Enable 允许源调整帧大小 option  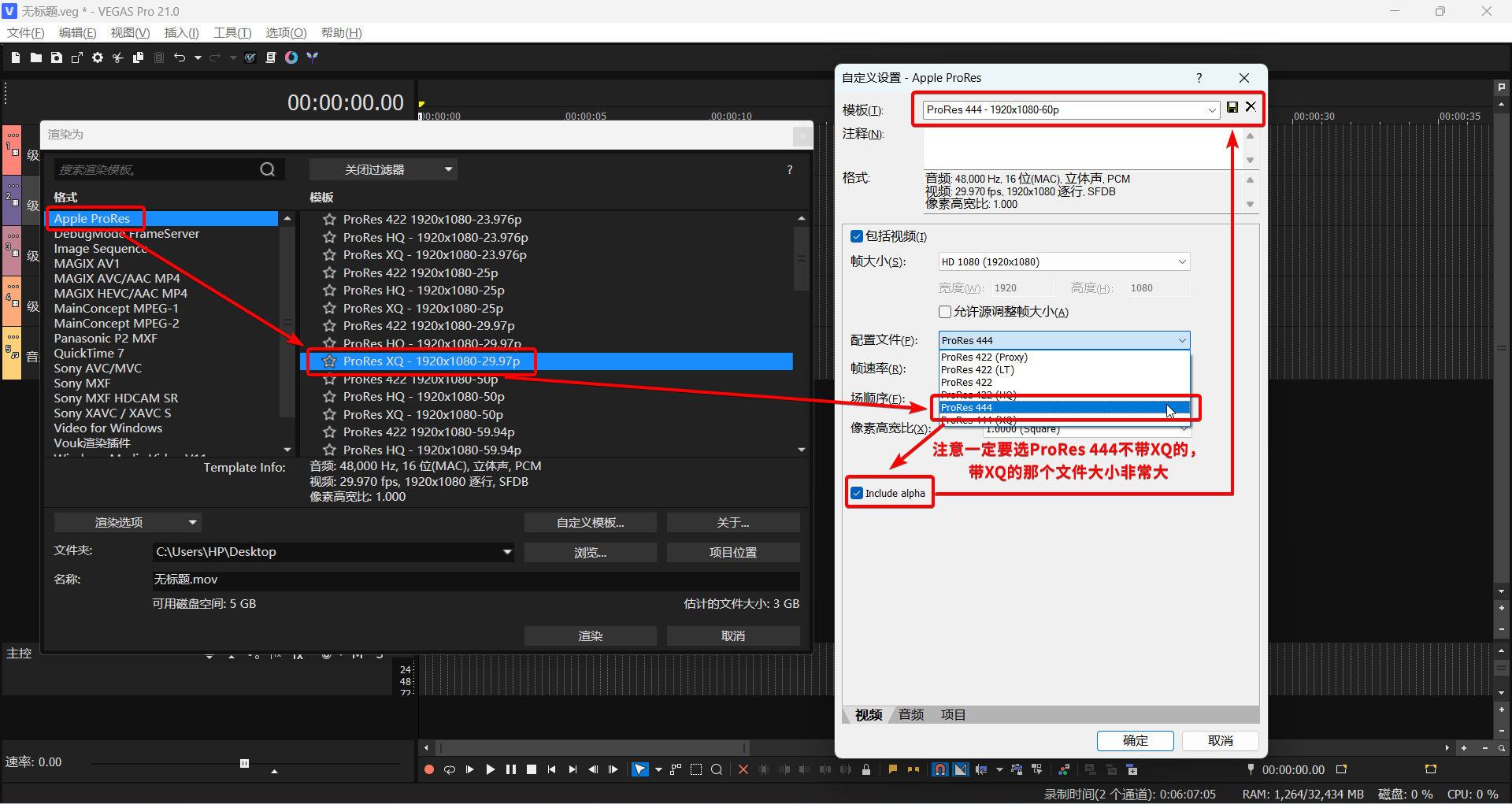[945, 312]
